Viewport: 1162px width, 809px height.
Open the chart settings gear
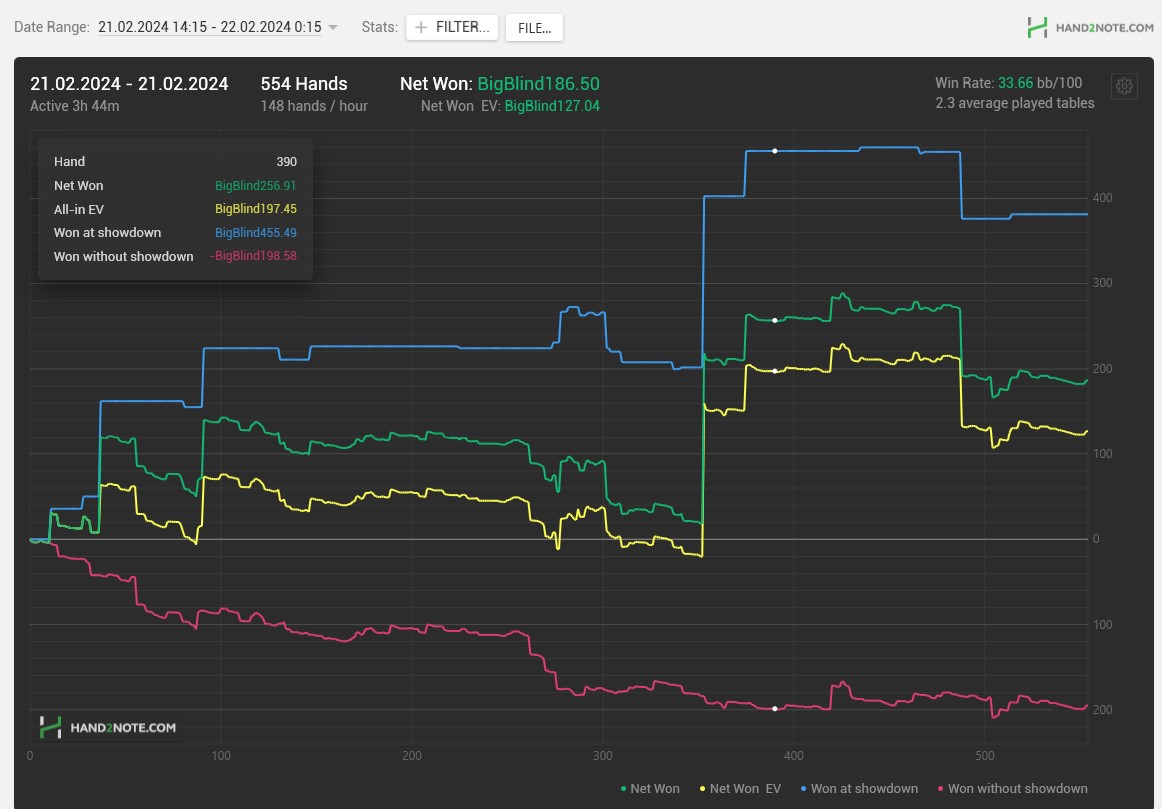pyautogui.click(x=1124, y=87)
